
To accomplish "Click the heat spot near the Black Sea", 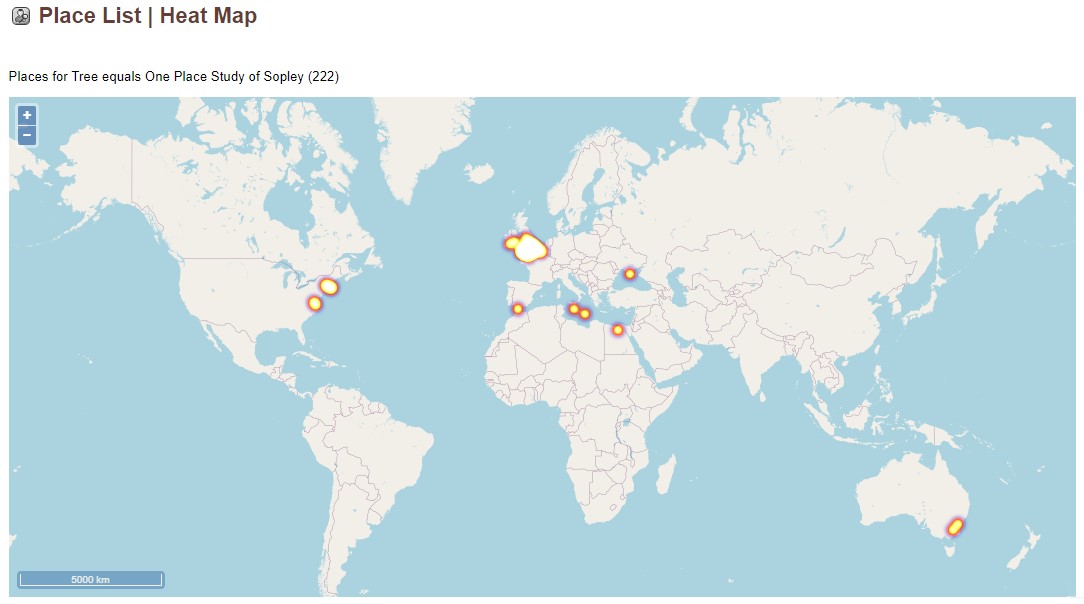I will (x=630, y=274).
